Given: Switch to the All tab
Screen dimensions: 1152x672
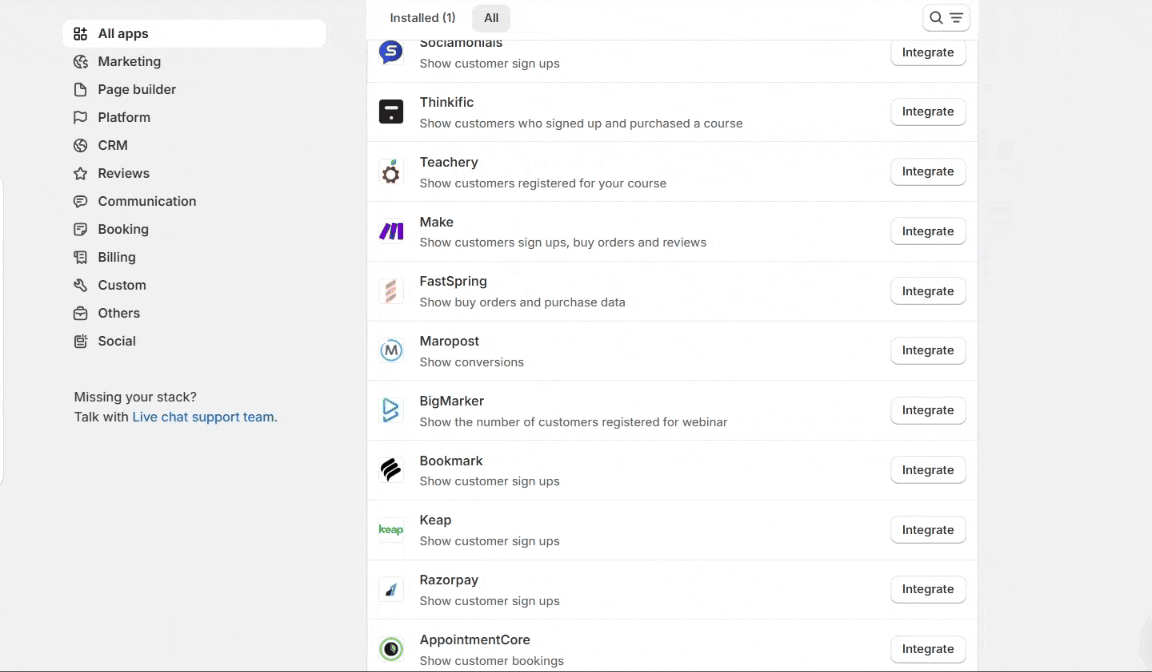Looking at the screenshot, I should coord(491,18).
